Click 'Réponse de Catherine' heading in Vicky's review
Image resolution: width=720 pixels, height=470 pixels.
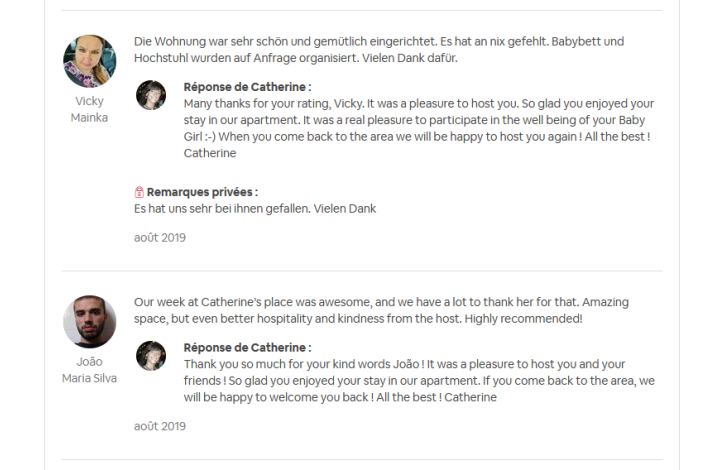click(247, 87)
